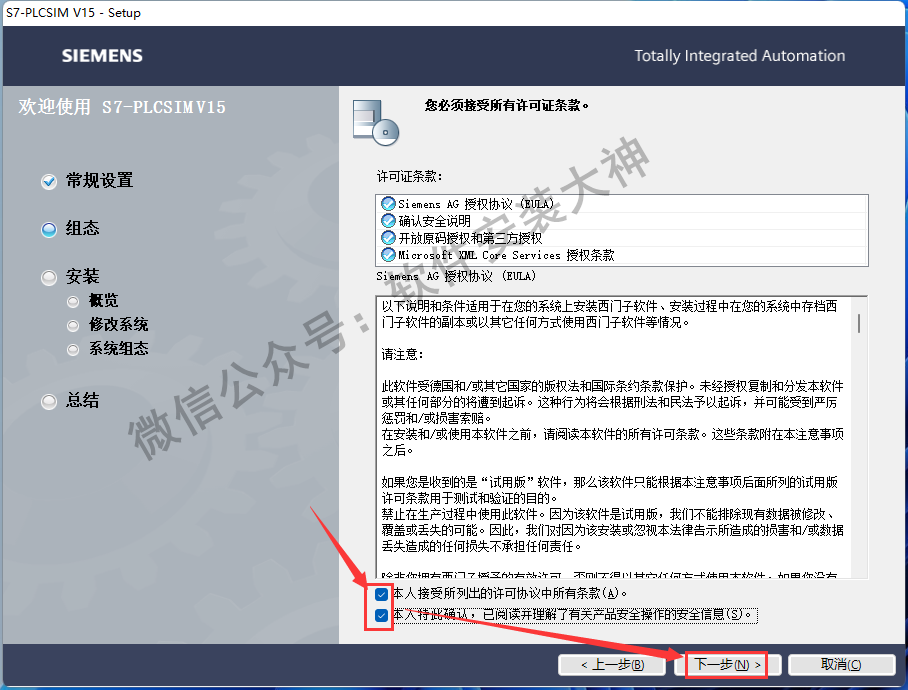Toggle the accept all license terms checkbox
This screenshot has width=908, height=690.
pos(381,594)
